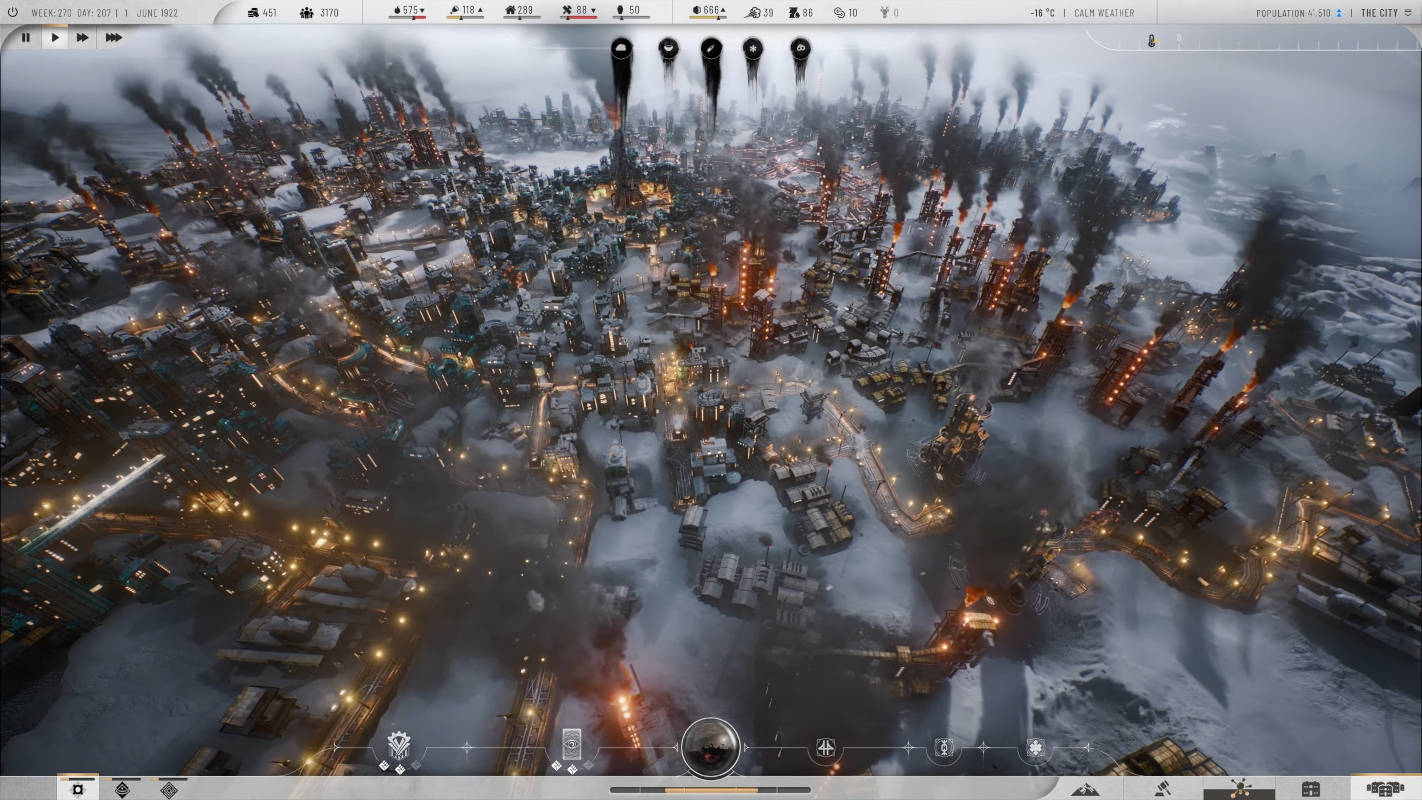Select normal speed play button
This screenshot has height=800, width=1422.
[x=55, y=37]
